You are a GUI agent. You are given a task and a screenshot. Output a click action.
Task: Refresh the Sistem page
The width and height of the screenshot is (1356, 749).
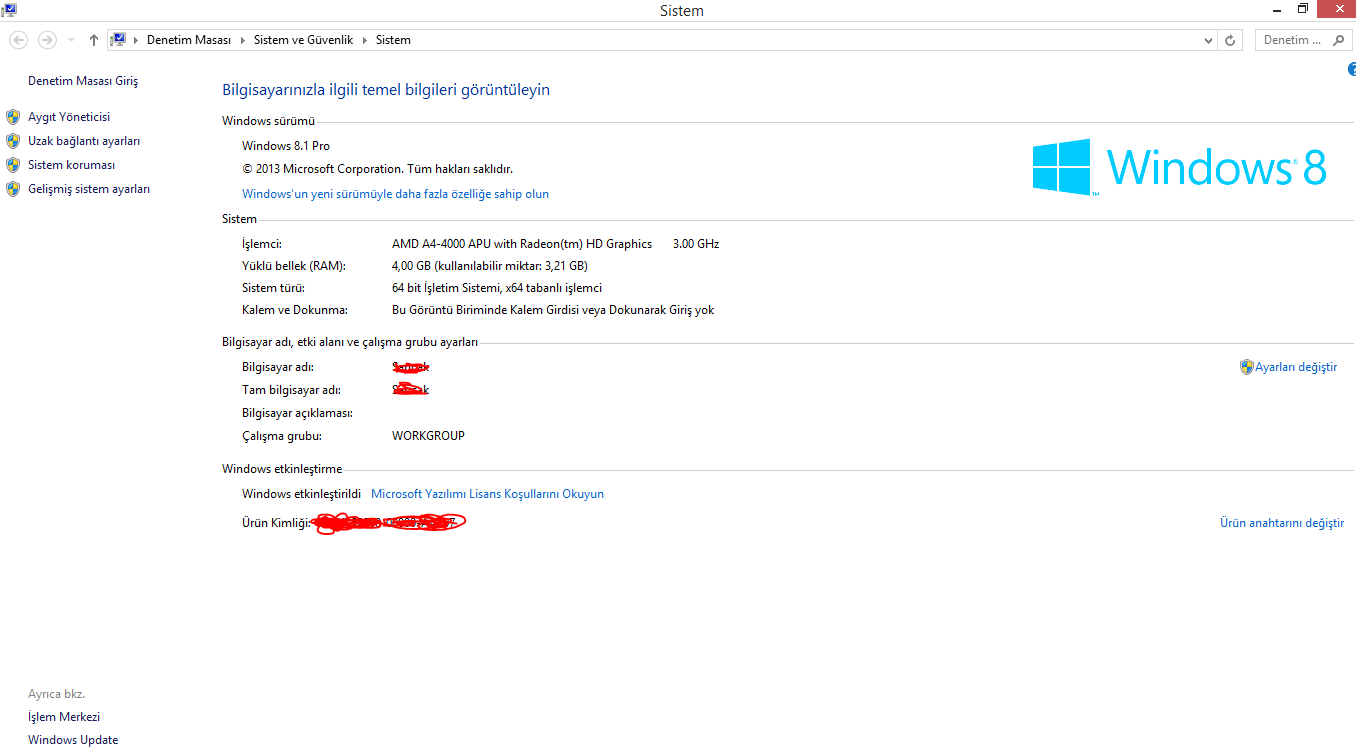[1231, 40]
